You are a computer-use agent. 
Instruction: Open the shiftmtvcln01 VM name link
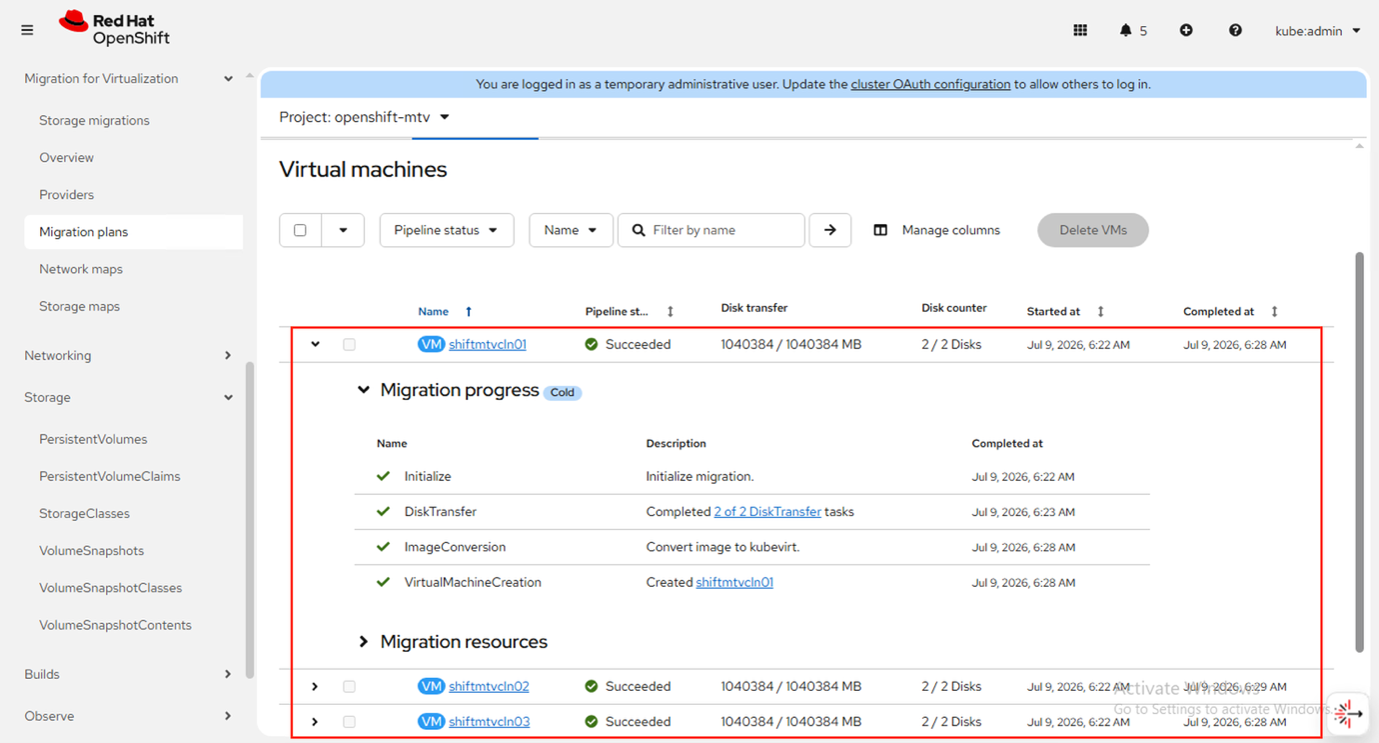pos(487,344)
